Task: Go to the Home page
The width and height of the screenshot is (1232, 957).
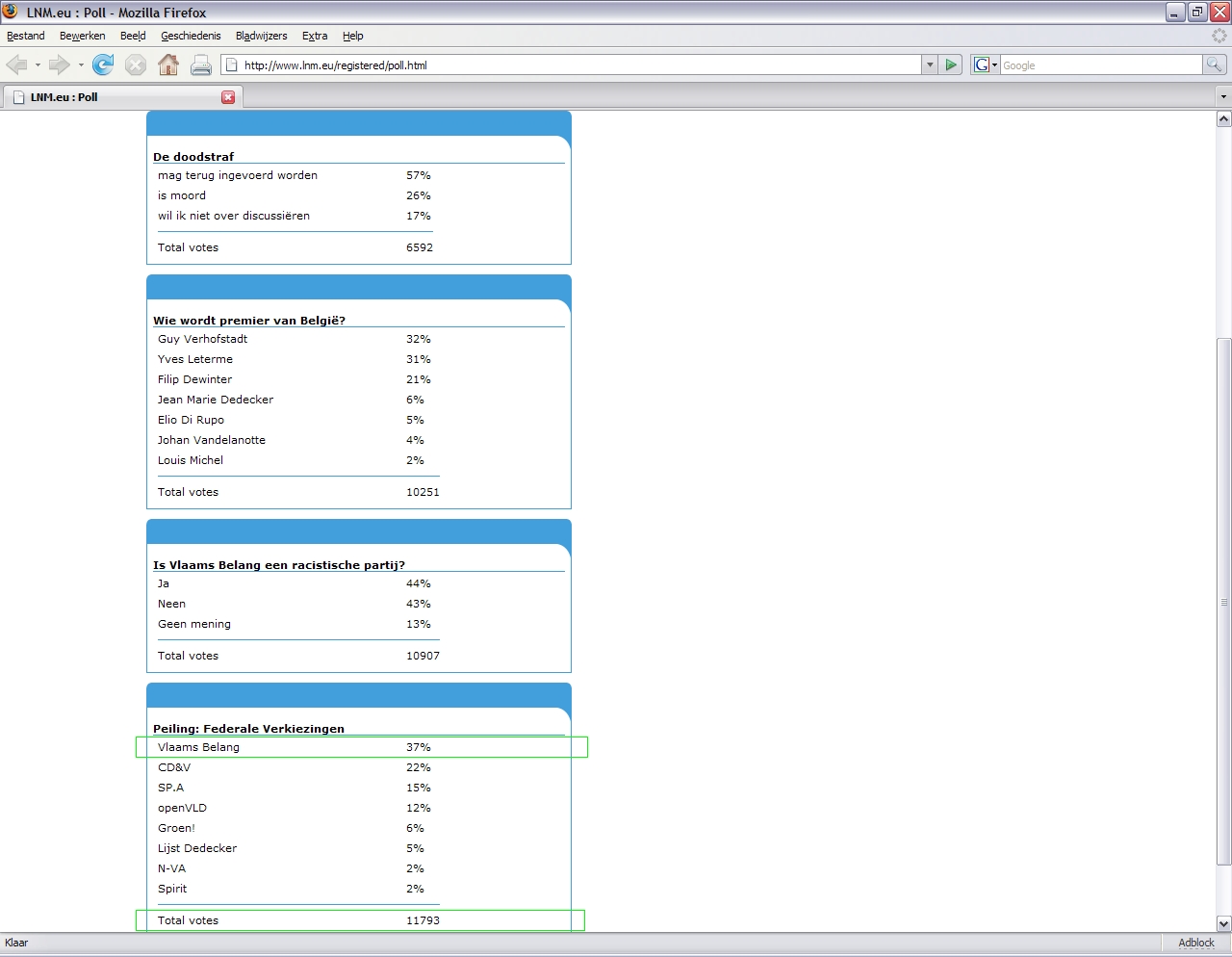Action: point(168,65)
